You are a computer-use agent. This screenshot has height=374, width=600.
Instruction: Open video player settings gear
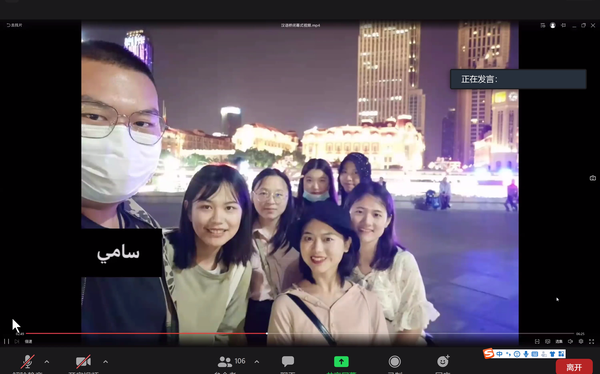pos(581,341)
